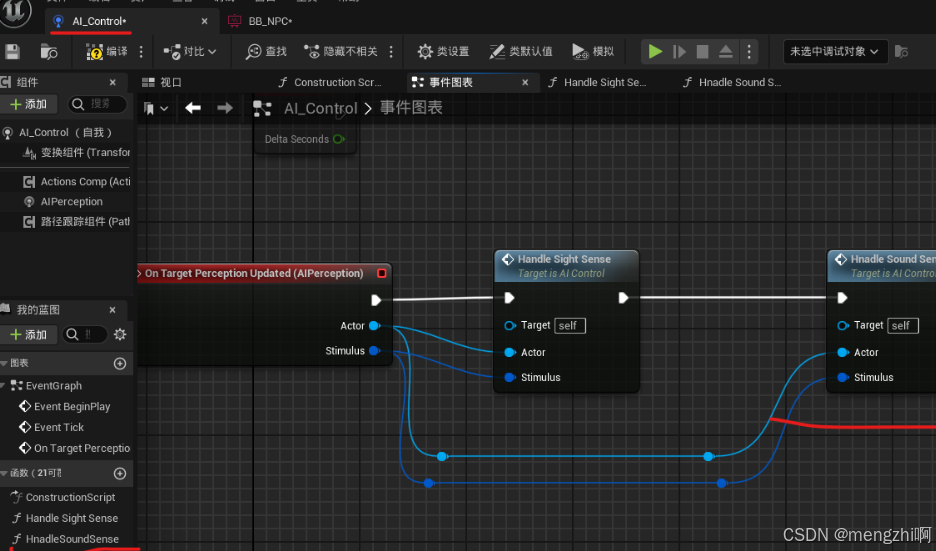
Task: Click the frame-step playback button
Action: click(x=679, y=52)
